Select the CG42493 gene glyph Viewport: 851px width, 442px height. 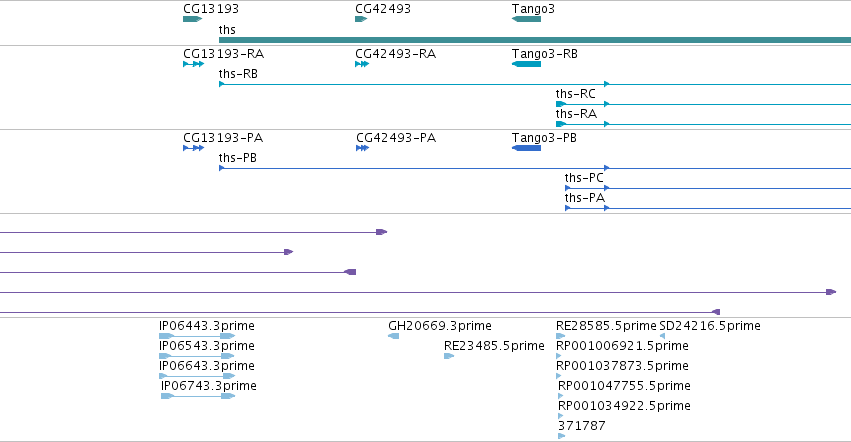click(361, 19)
